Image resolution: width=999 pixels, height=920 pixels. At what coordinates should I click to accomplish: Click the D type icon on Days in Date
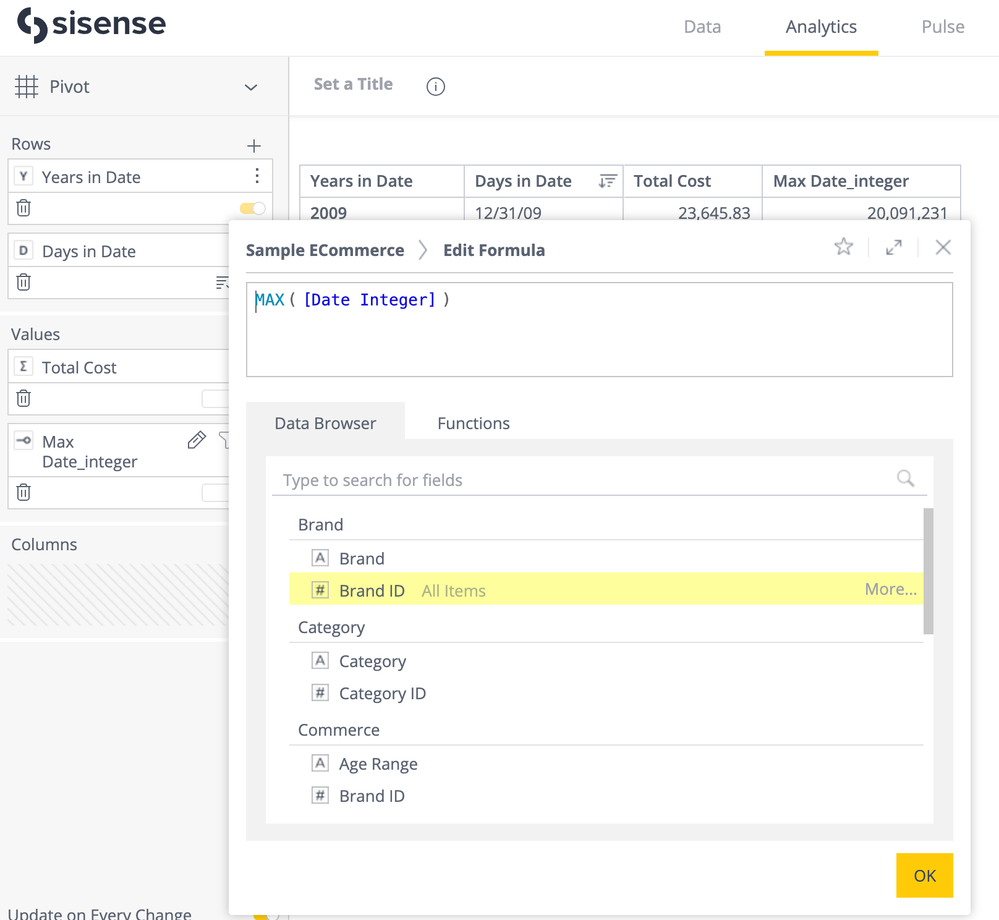point(24,250)
